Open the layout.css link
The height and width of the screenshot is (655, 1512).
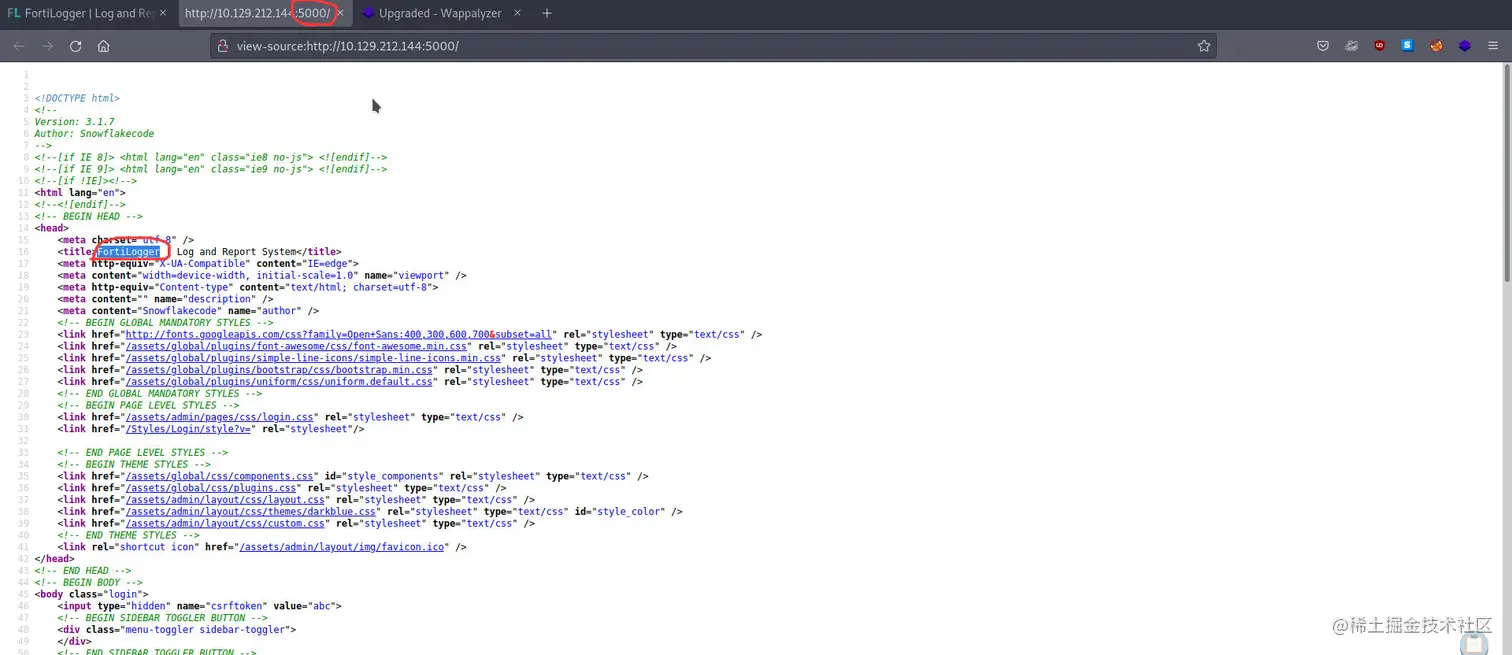coord(226,500)
